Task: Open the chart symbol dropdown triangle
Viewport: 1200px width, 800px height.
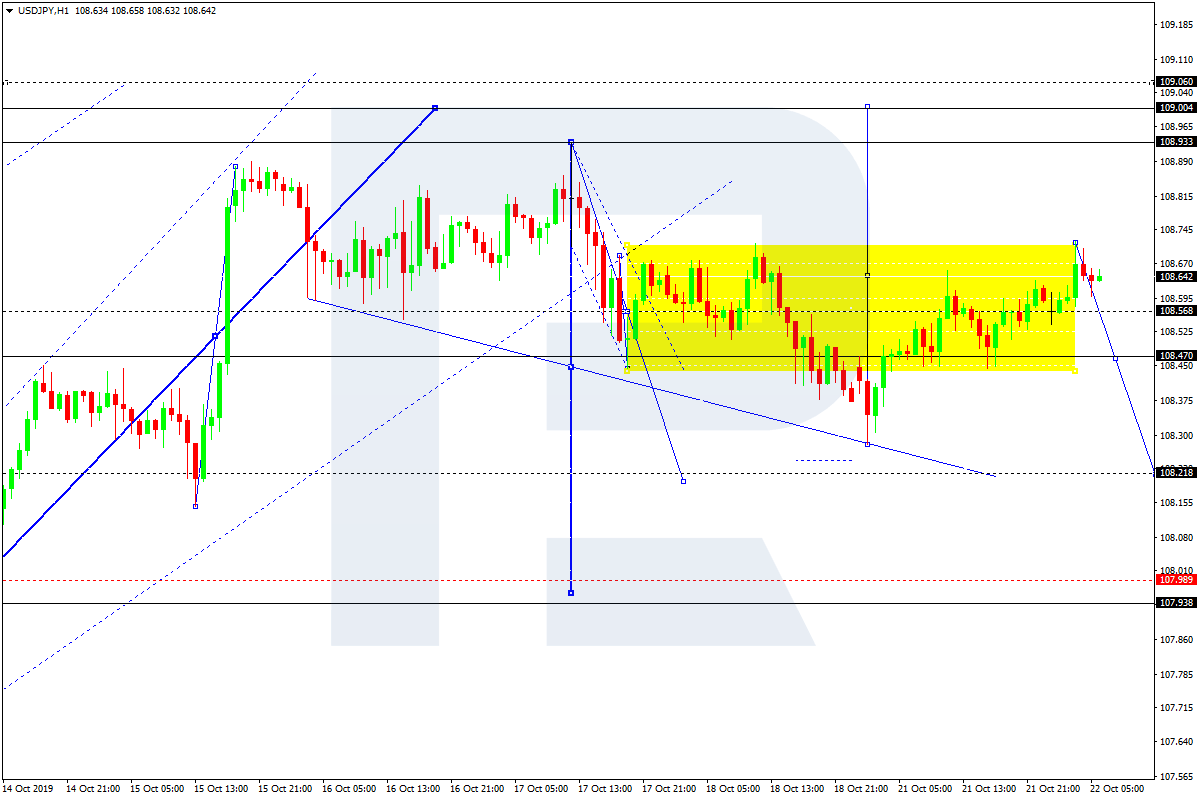Action: coord(10,8)
